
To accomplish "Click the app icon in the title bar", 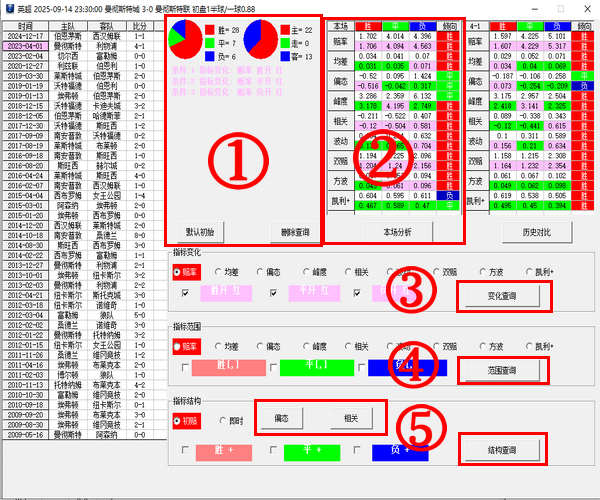I will [x=9, y=8].
